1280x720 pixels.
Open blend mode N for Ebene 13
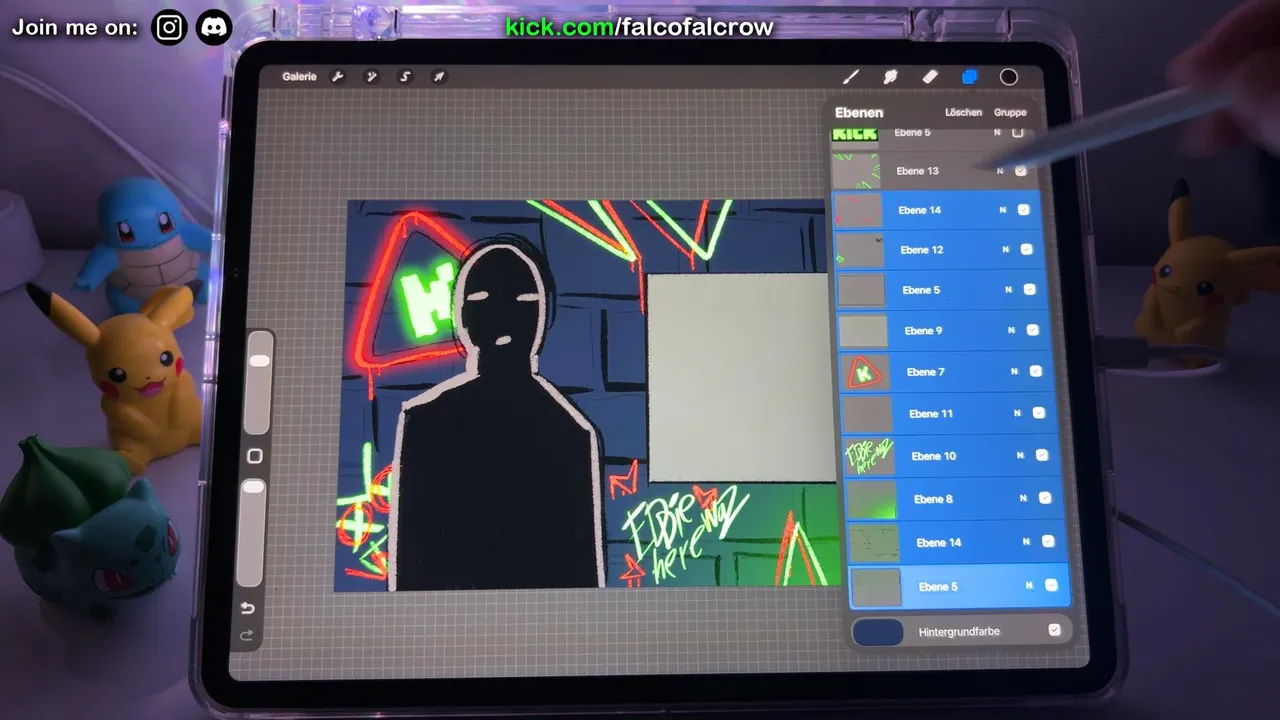[x=1000, y=171]
